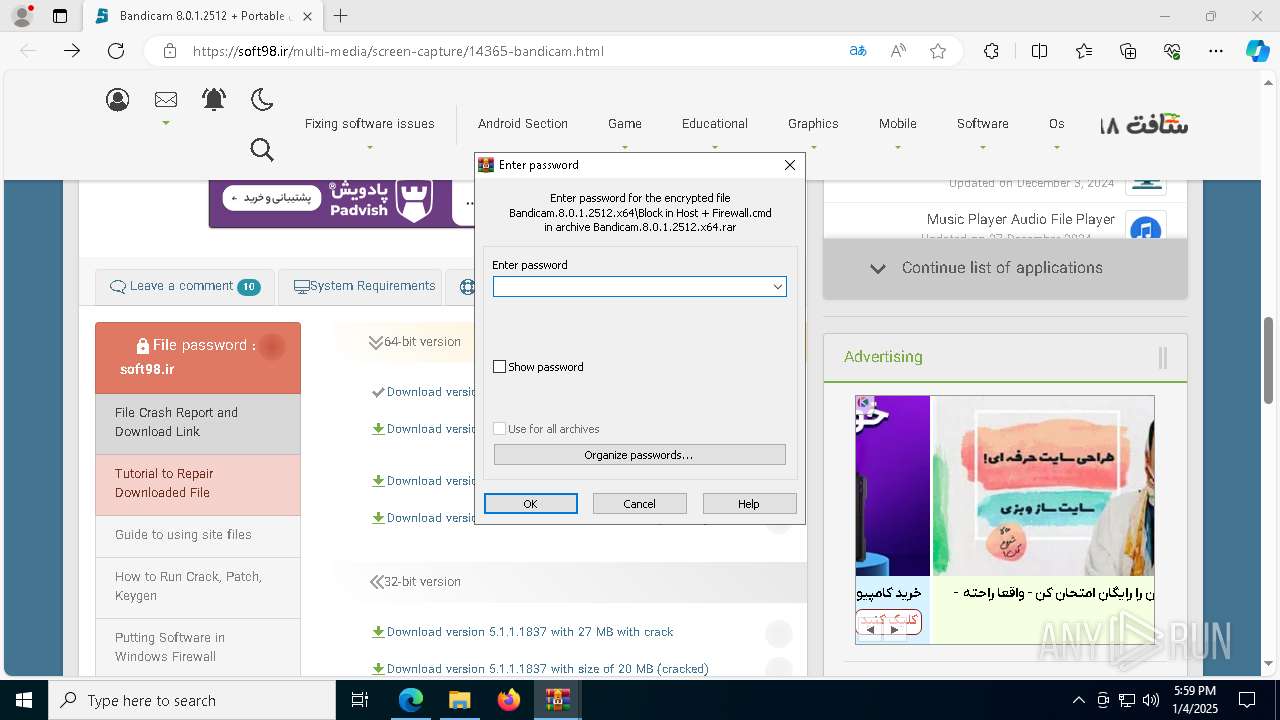Viewport: 1280px width, 720px height.
Task: Open Help in password dialog
Action: click(x=749, y=504)
